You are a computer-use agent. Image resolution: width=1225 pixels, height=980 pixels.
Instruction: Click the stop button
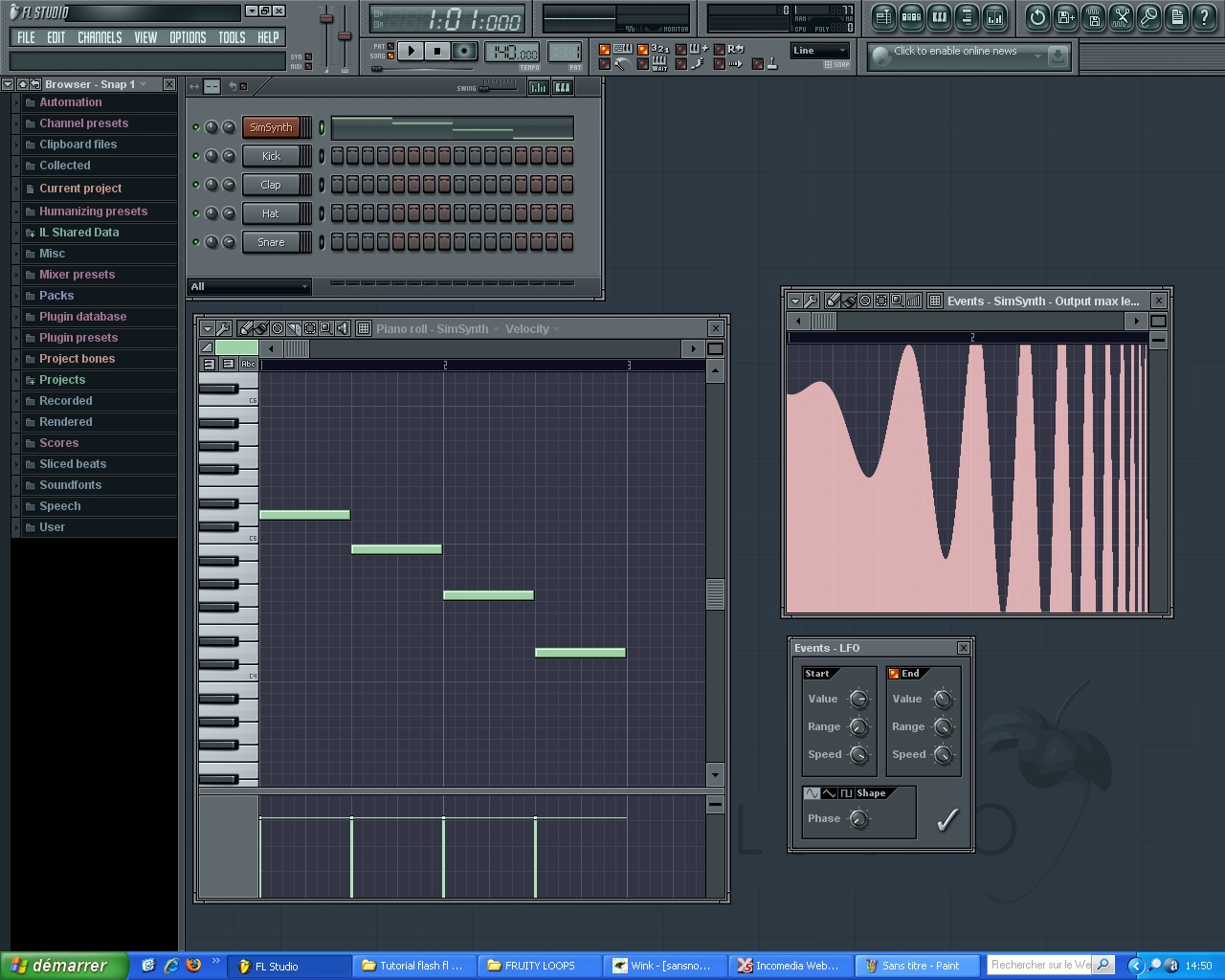pos(437,51)
